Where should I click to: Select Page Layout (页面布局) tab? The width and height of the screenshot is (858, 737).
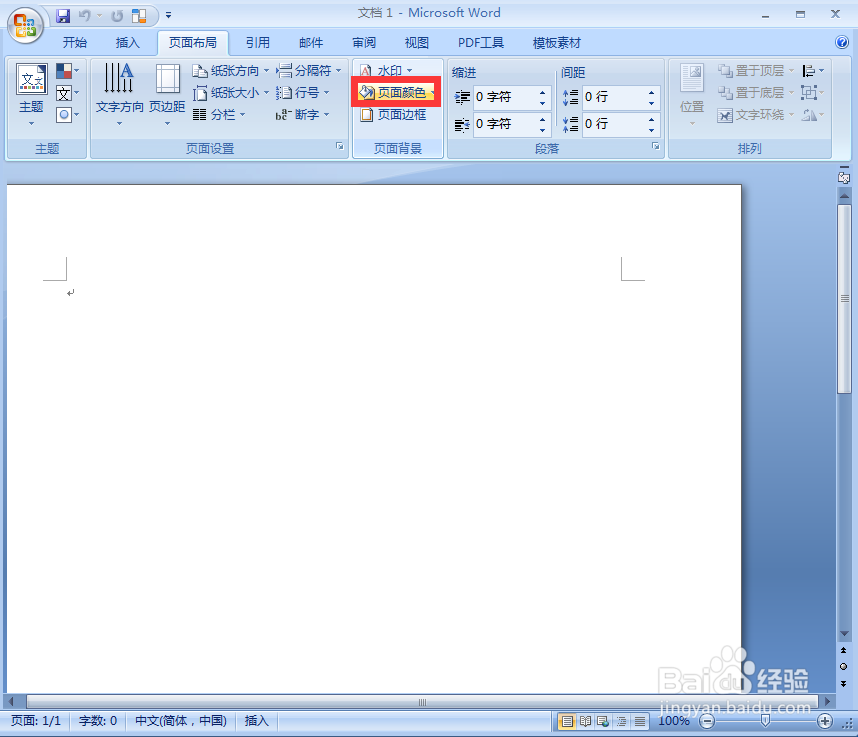(193, 43)
